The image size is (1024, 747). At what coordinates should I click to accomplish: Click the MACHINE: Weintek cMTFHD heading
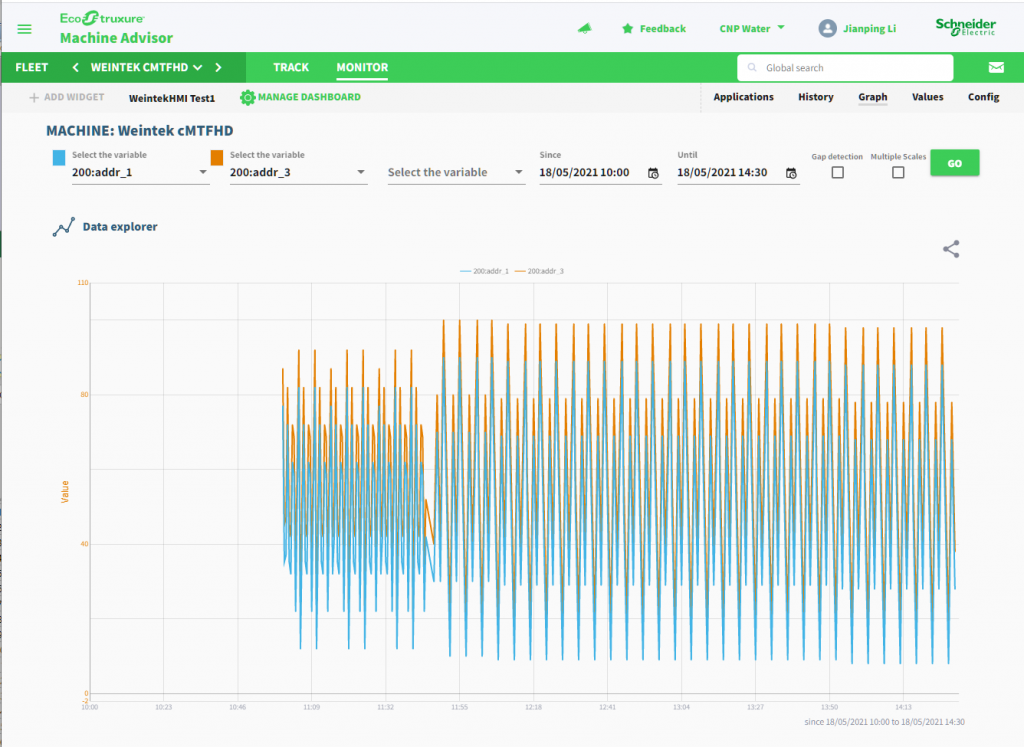[x=140, y=131]
